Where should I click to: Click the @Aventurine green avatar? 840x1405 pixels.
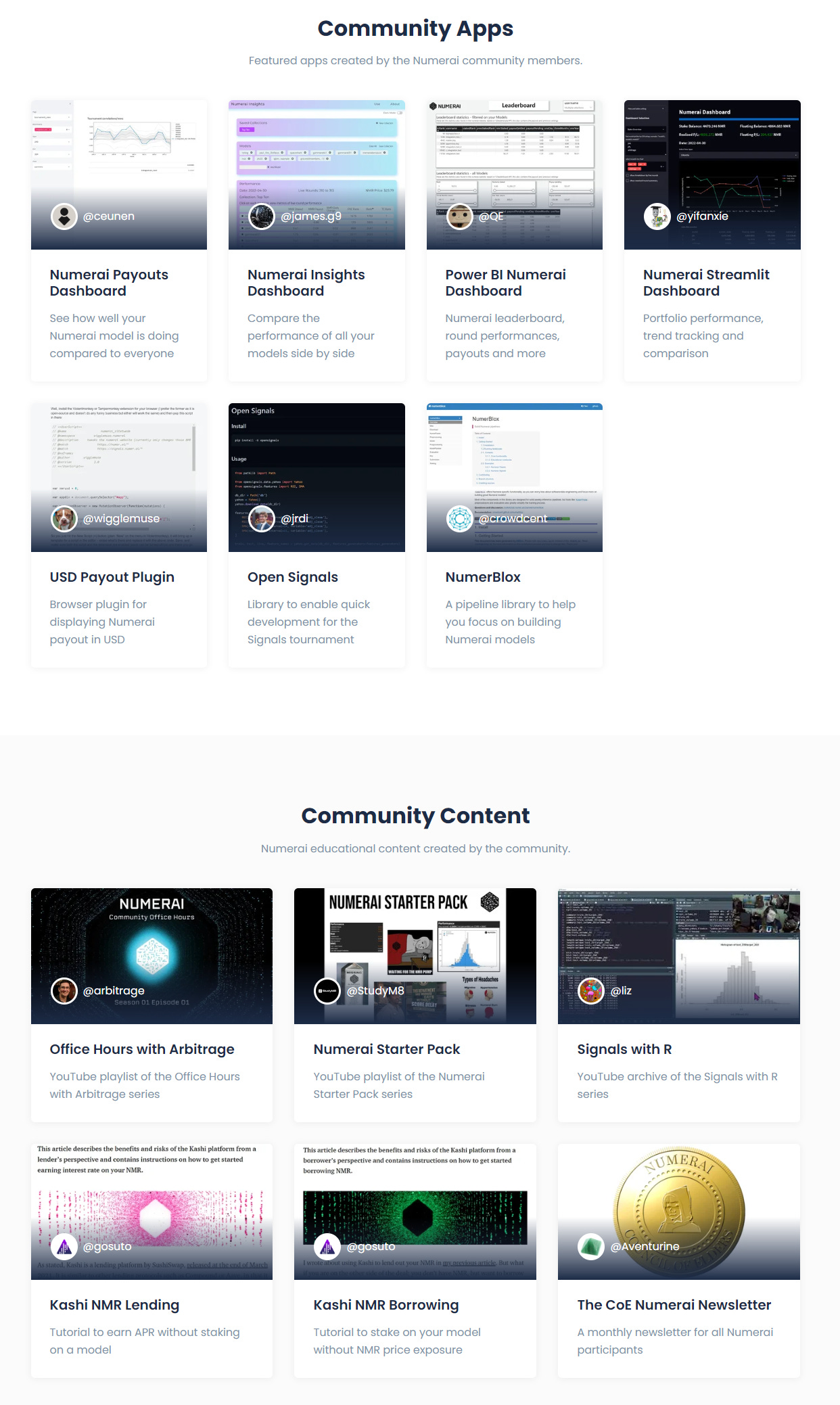click(592, 1247)
